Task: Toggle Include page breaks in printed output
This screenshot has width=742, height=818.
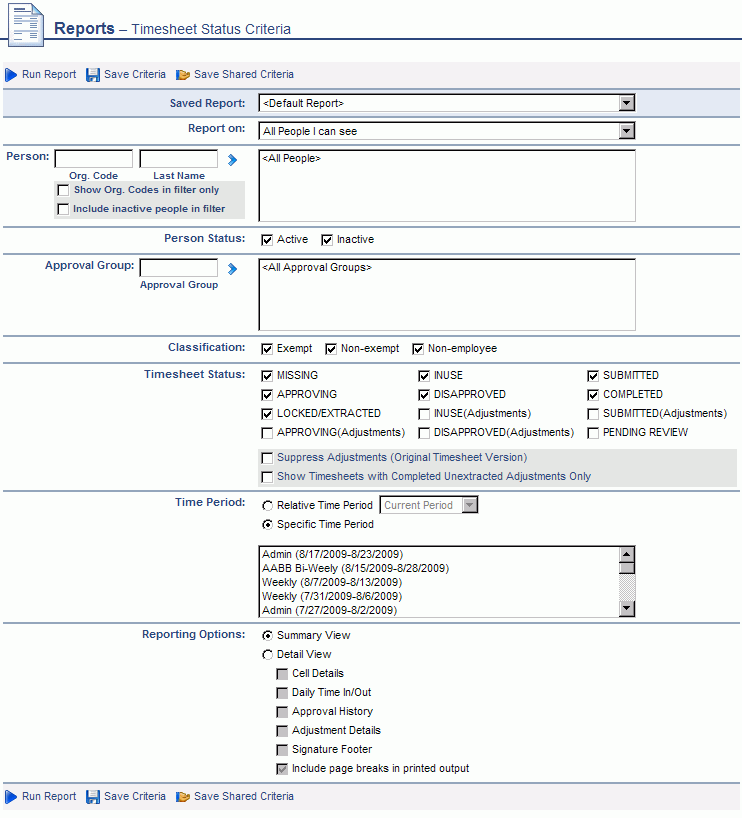Action: (282, 769)
